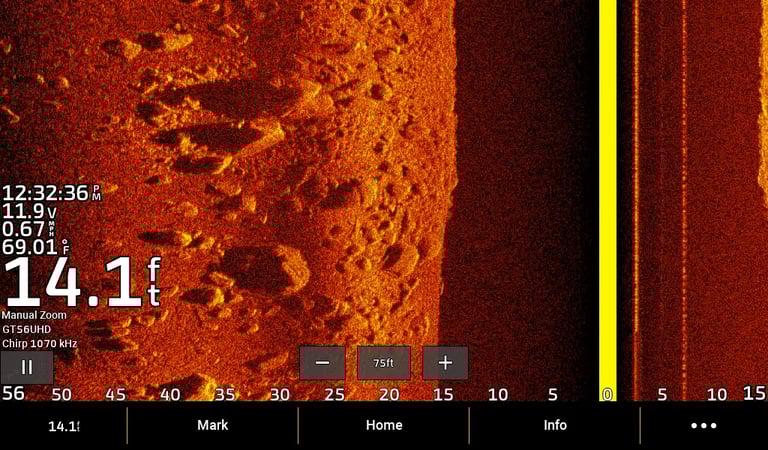This screenshot has width=768, height=450.
Task: Decrease range with minus button
Action: tap(322, 363)
